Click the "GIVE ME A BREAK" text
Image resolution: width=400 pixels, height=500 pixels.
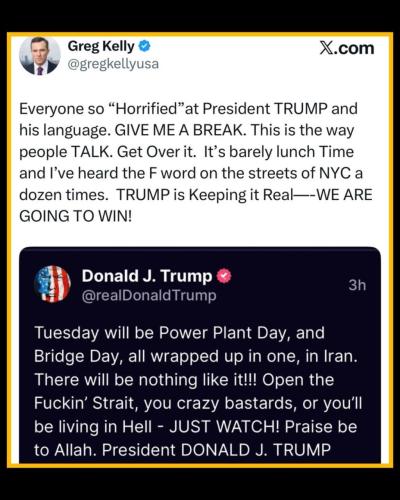click(181, 130)
